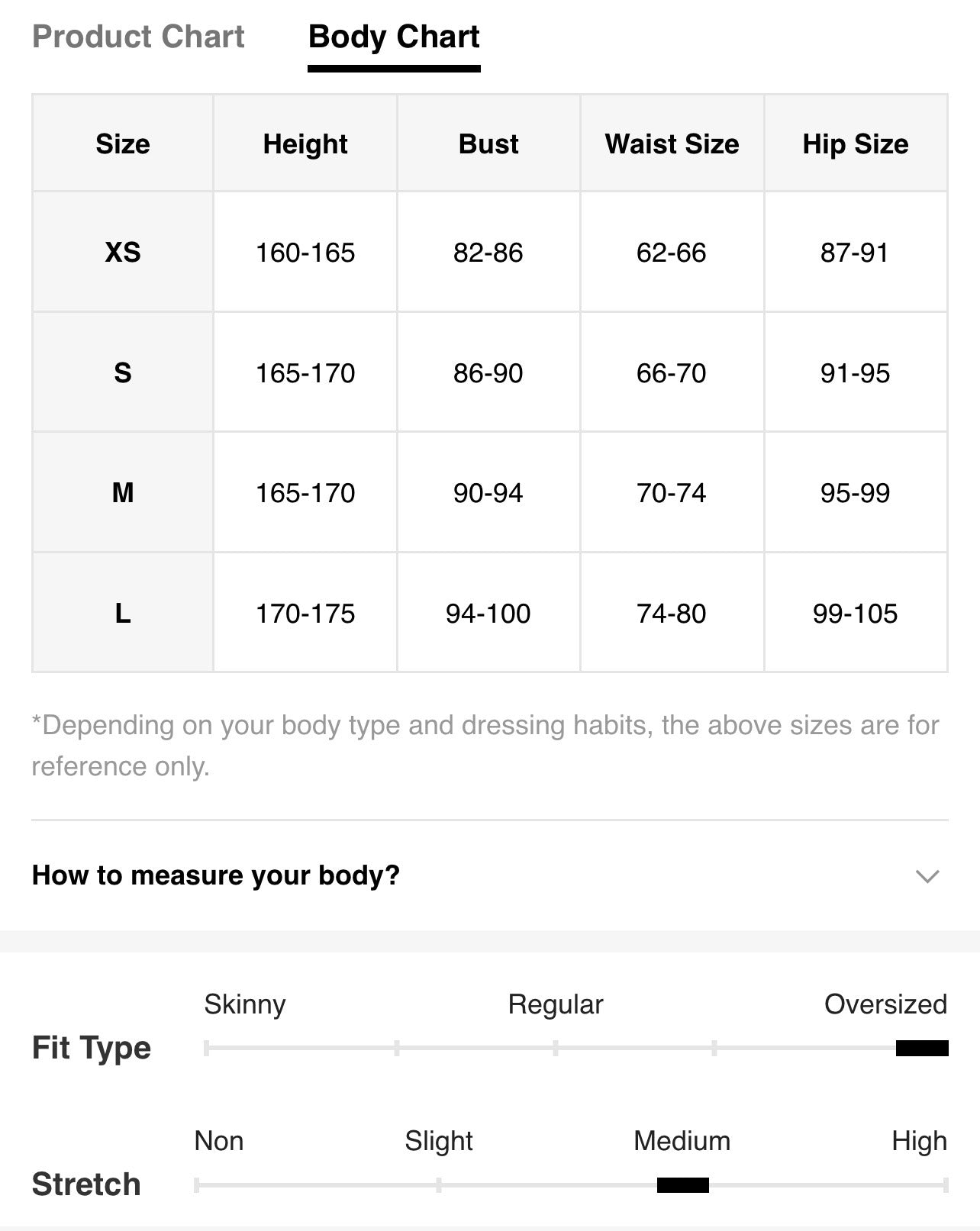Viewport: 980px width, 1231px height.
Task: Click the Non stretch label
Action: [x=219, y=1141]
